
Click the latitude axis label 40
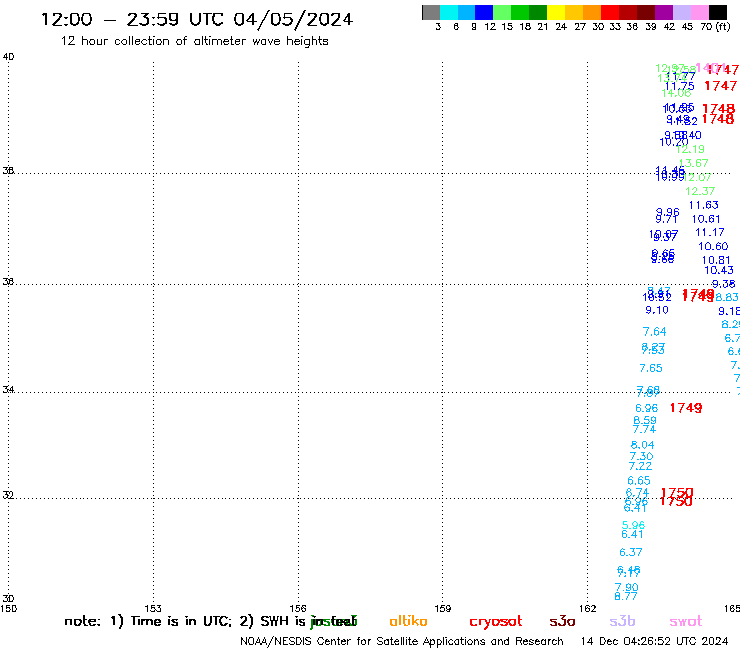[8, 57]
